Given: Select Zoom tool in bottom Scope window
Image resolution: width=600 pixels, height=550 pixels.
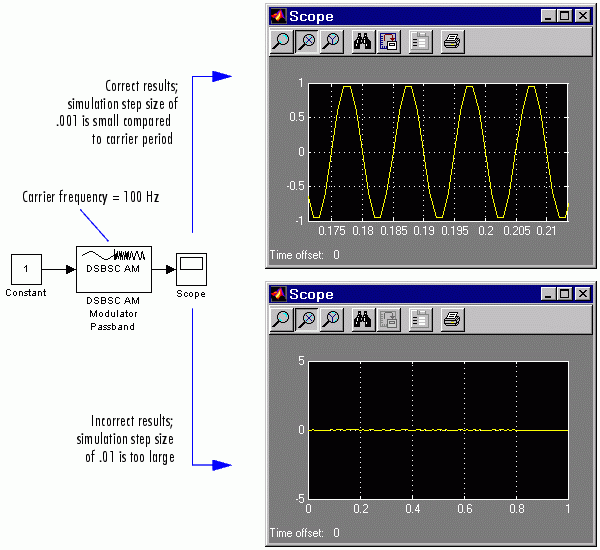Looking at the screenshot, I should pyautogui.click(x=282, y=319).
